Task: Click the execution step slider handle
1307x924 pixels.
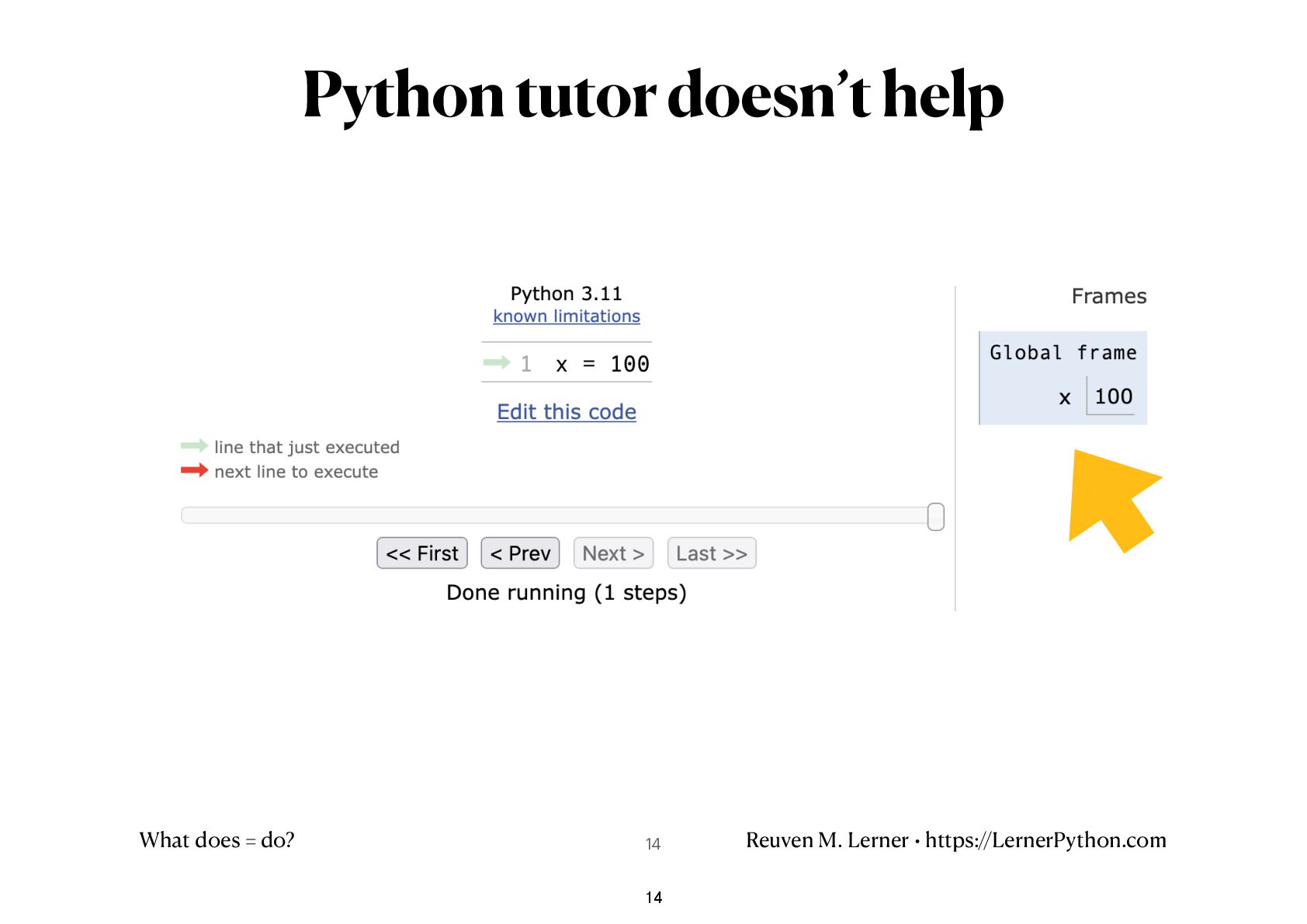Action: pos(936,517)
